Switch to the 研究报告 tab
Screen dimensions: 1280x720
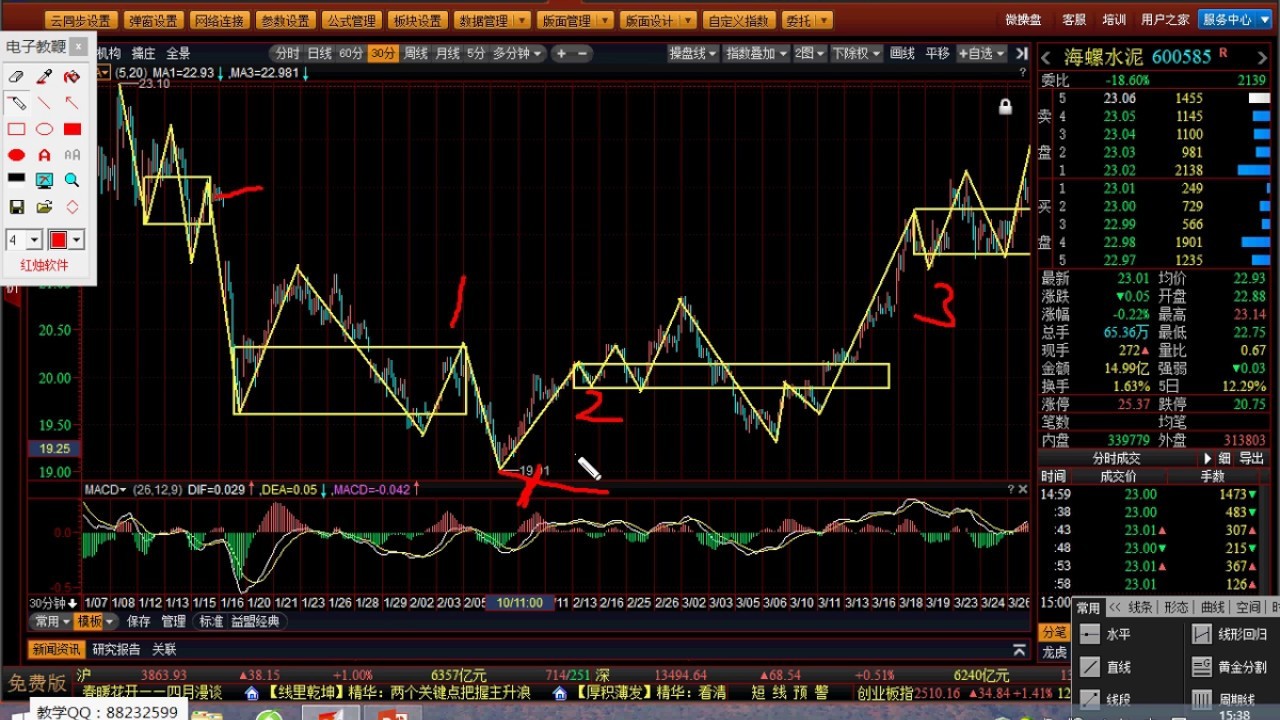120,649
